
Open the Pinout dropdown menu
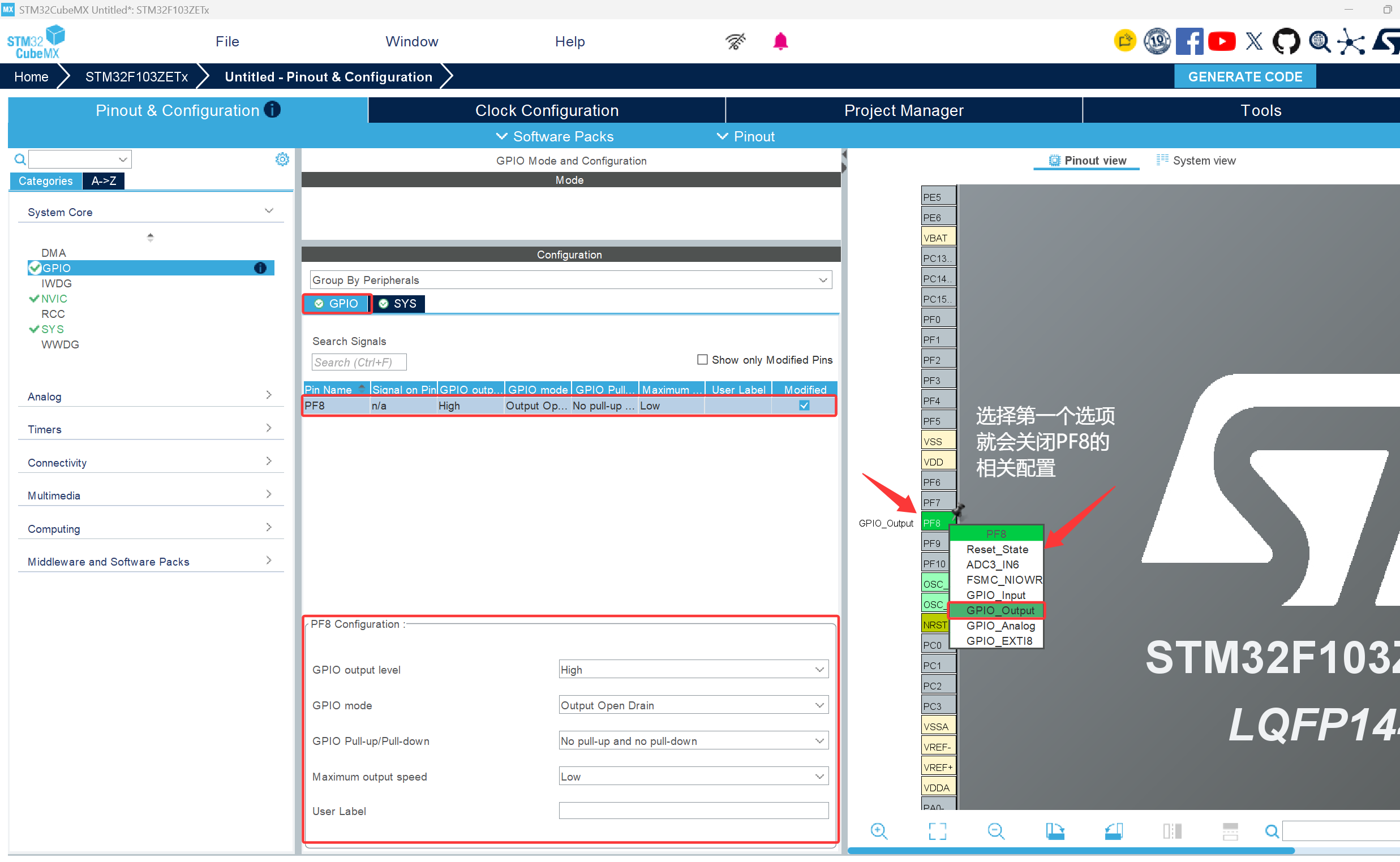coord(745,136)
